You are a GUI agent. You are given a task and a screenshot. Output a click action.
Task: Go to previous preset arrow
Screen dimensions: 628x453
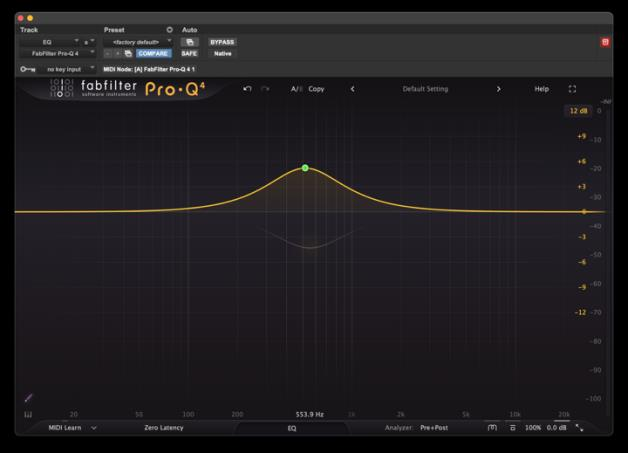tap(352, 89)
